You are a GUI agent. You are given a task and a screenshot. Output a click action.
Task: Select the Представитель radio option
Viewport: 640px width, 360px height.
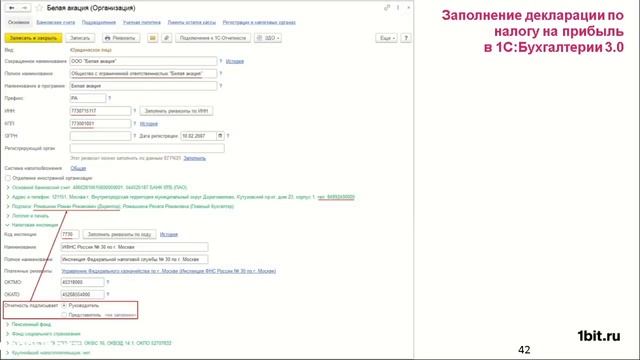tap(64, 315)
